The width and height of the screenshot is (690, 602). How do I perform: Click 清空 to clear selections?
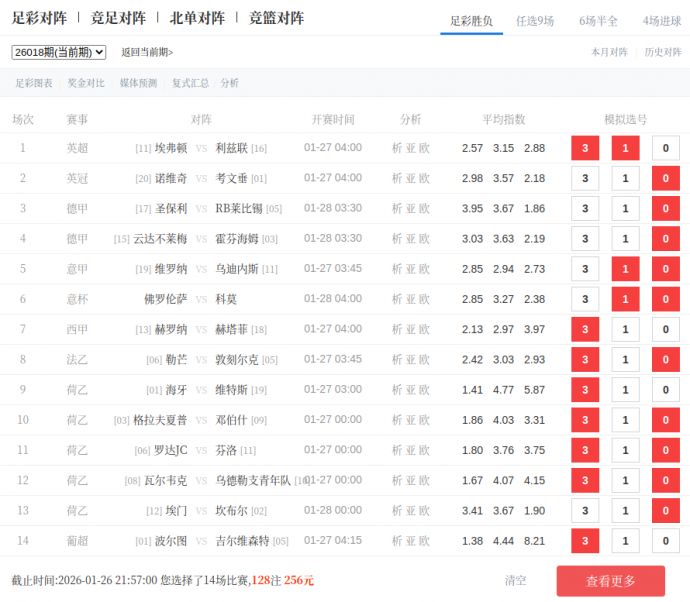click(515, 581)
